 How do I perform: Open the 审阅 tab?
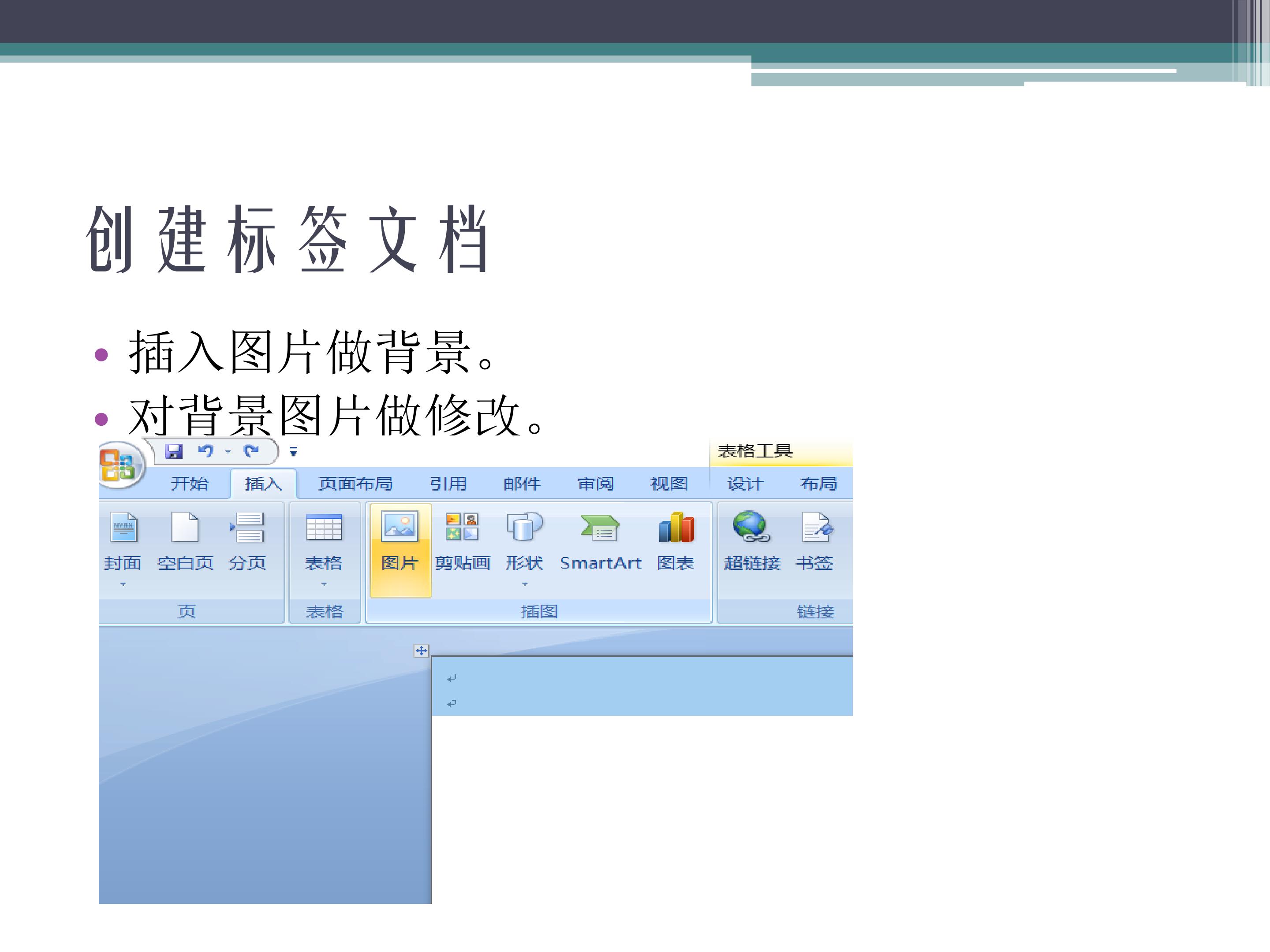coord(595,484)
